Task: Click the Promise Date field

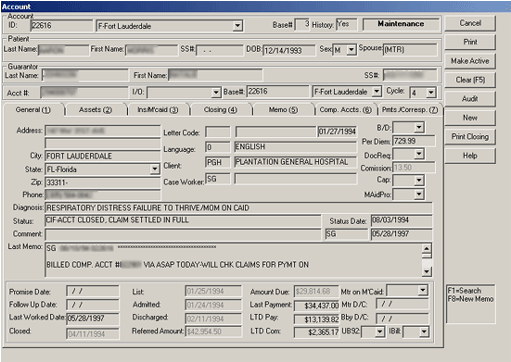Action: (93, 291)
